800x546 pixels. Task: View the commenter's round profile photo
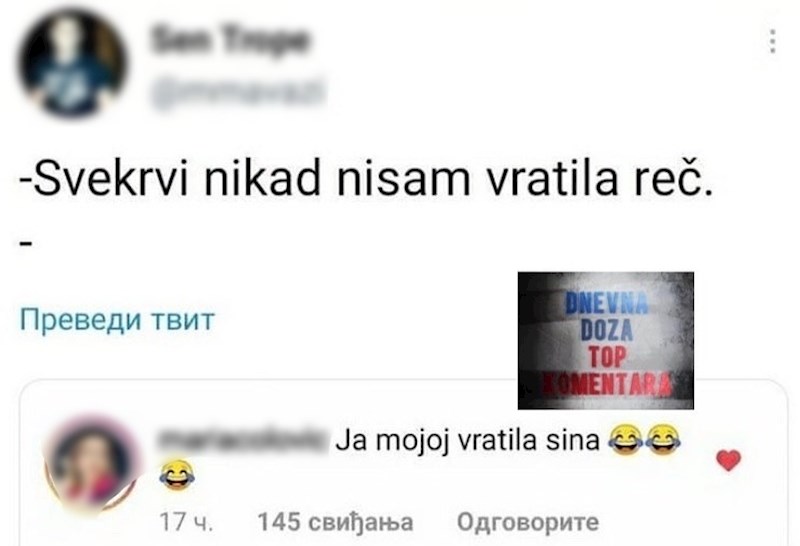pos(91,464)
